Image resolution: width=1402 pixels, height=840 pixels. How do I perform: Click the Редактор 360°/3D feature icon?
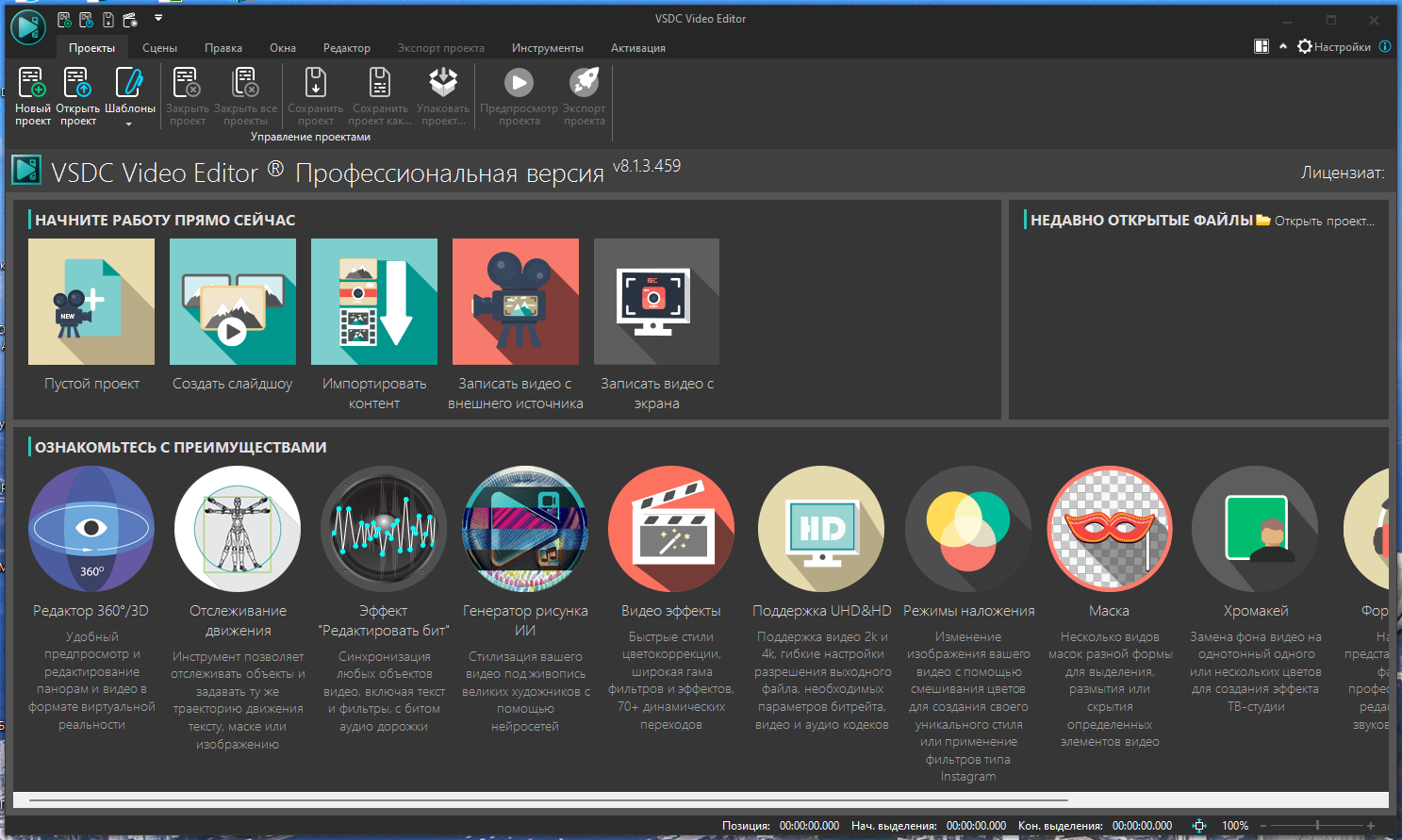point(91,529)
